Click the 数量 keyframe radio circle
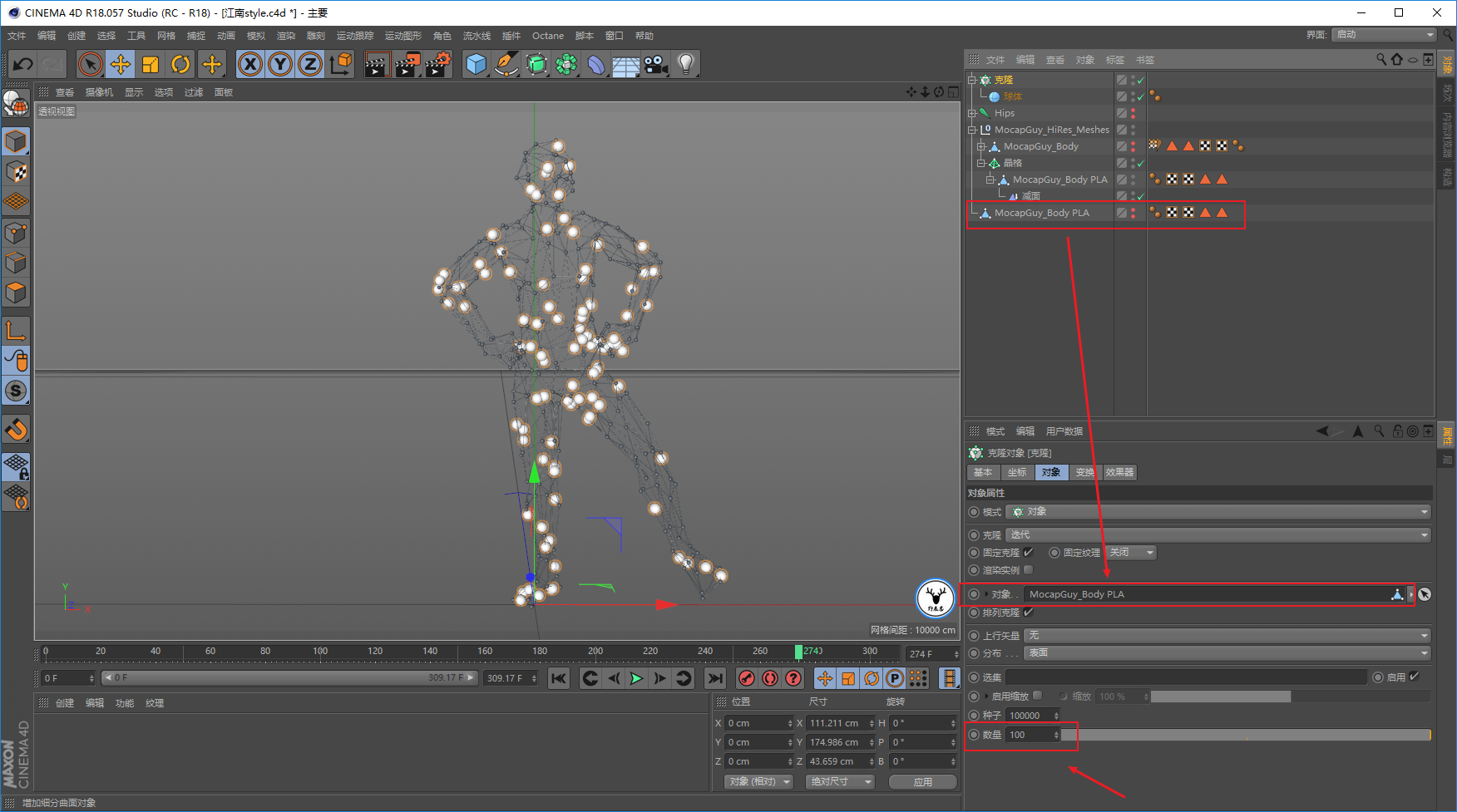 click(974, 735)
